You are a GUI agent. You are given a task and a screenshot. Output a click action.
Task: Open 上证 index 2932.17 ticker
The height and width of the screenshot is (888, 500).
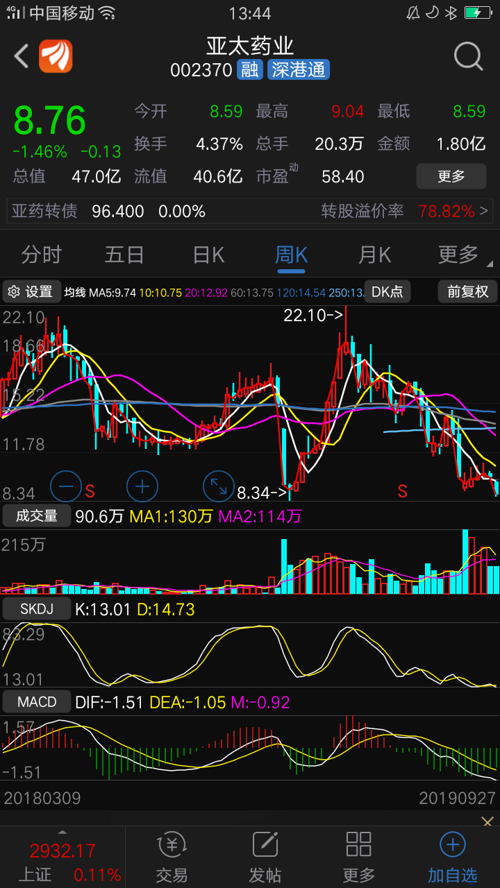[x=62, y=861]
